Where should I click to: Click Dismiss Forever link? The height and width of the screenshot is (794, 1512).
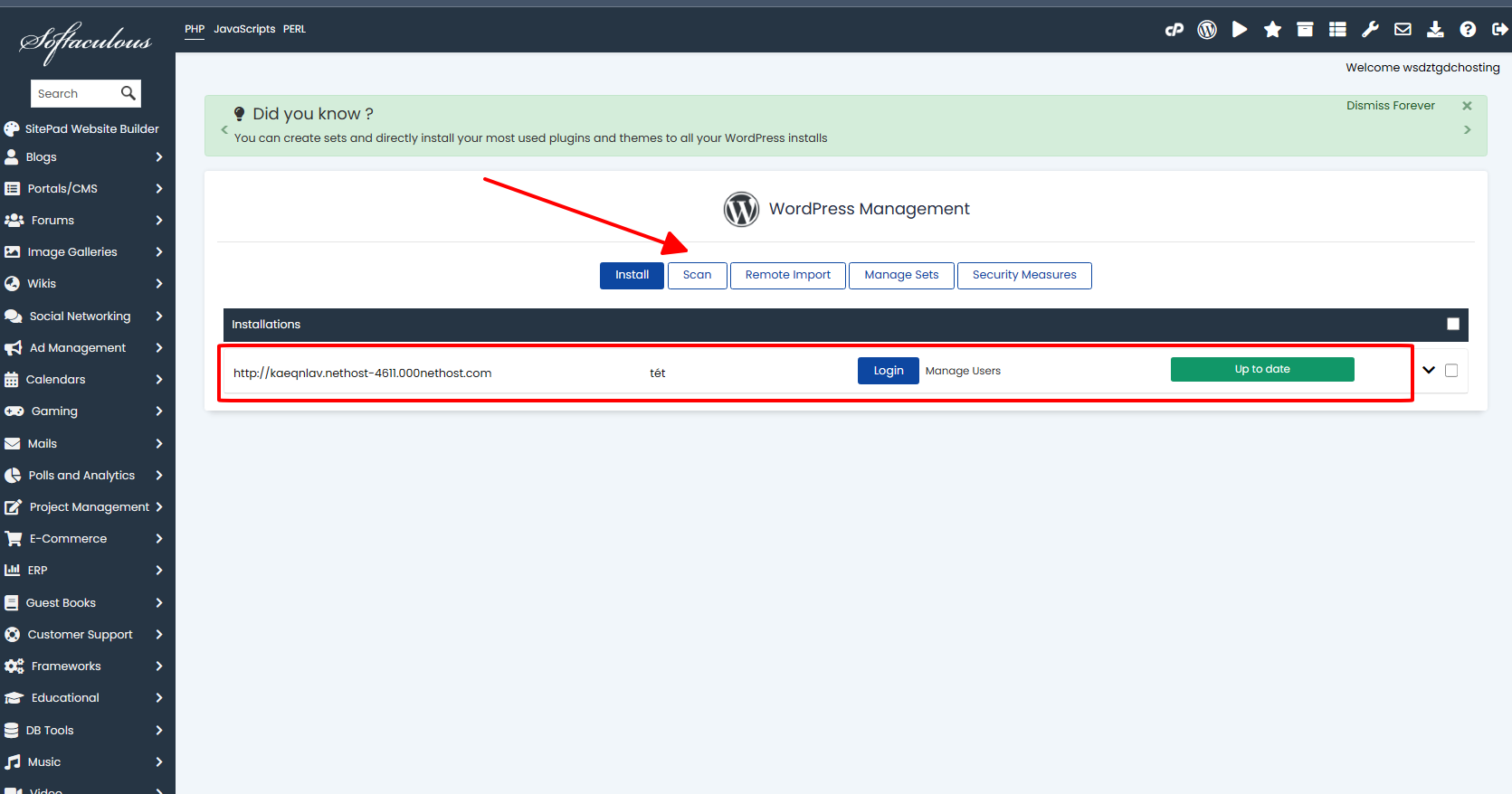1390,106
